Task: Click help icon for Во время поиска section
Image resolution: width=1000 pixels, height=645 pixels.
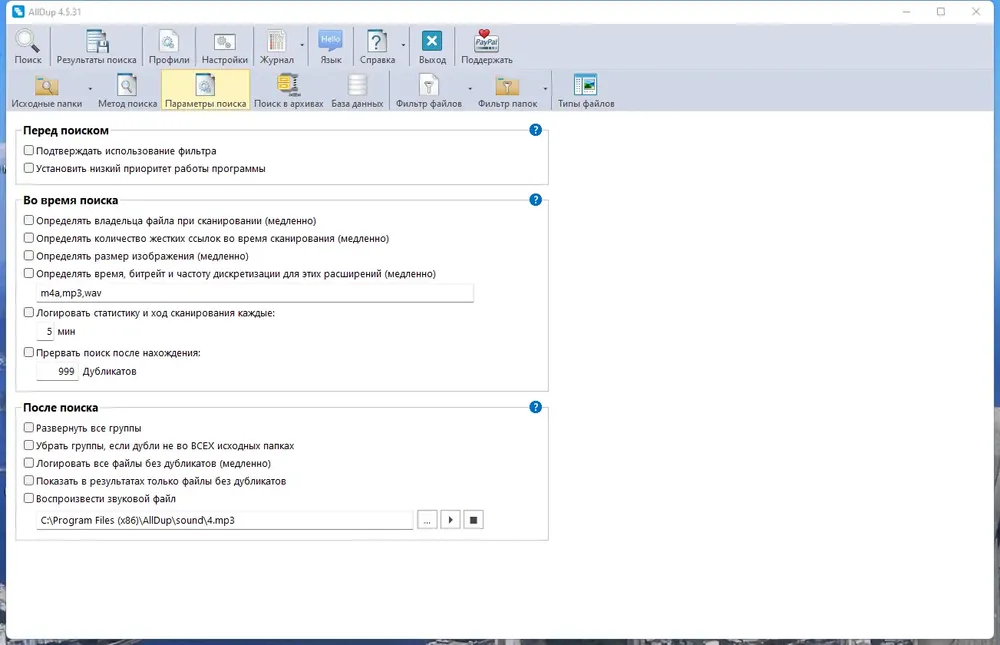Action: click(x=536, y=200)
